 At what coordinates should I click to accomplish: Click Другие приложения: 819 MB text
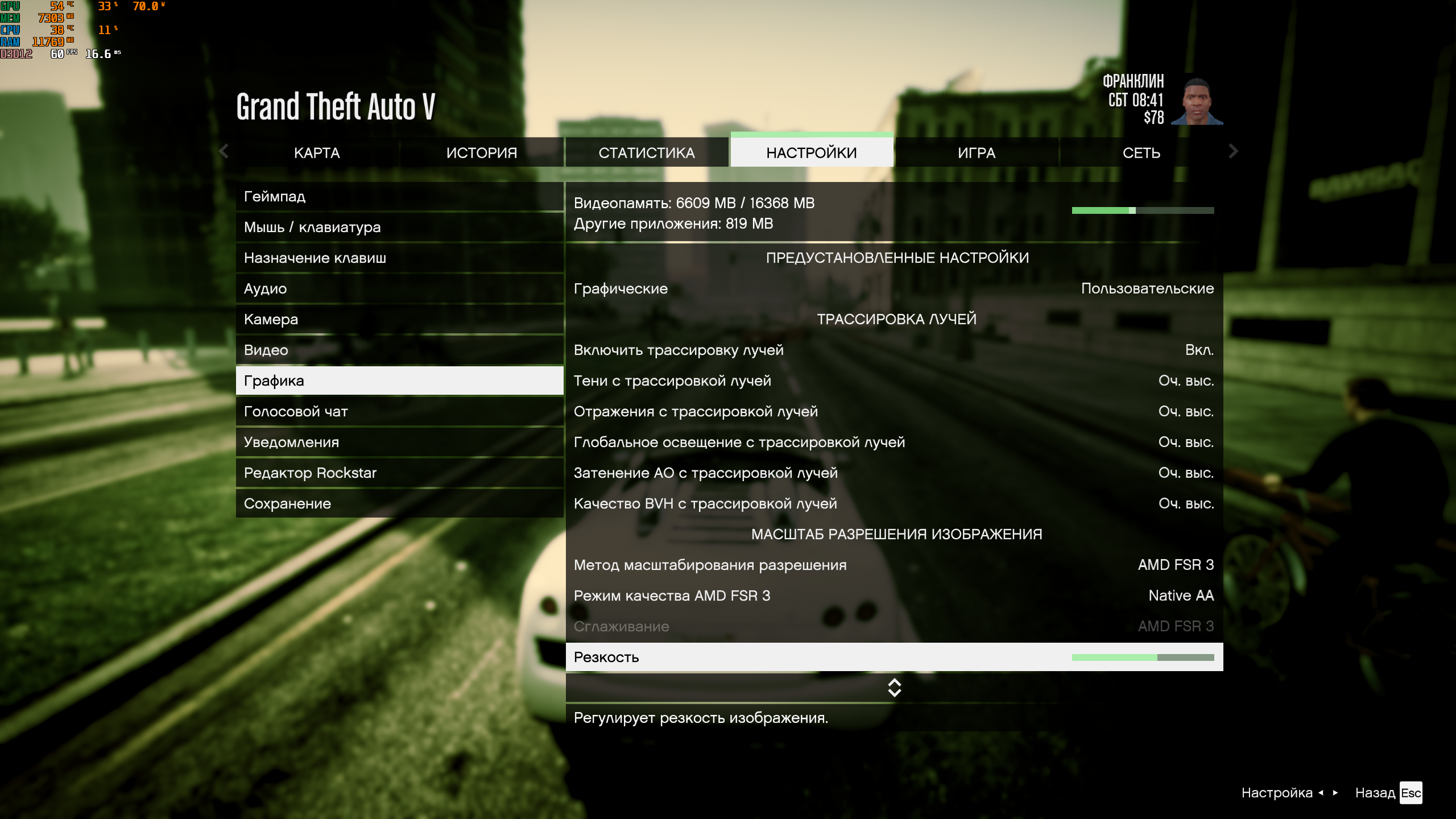(673, 224)
